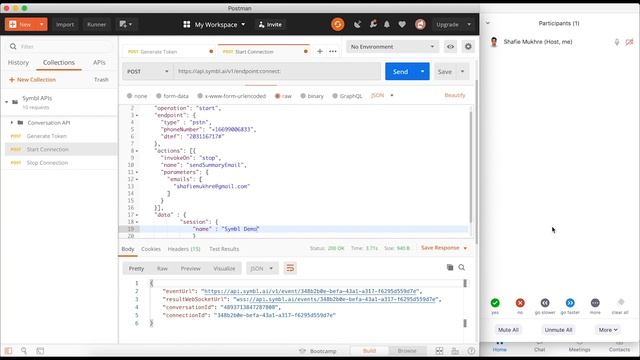Switch to the APIs sidebar tab
The image size is (640, 360).
point(99,62)
